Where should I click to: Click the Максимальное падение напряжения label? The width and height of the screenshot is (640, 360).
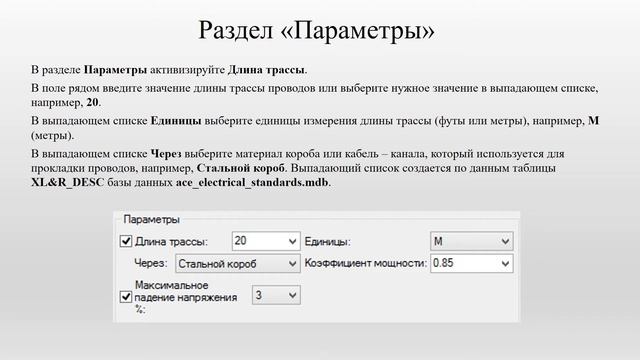(x=186, y=297)
